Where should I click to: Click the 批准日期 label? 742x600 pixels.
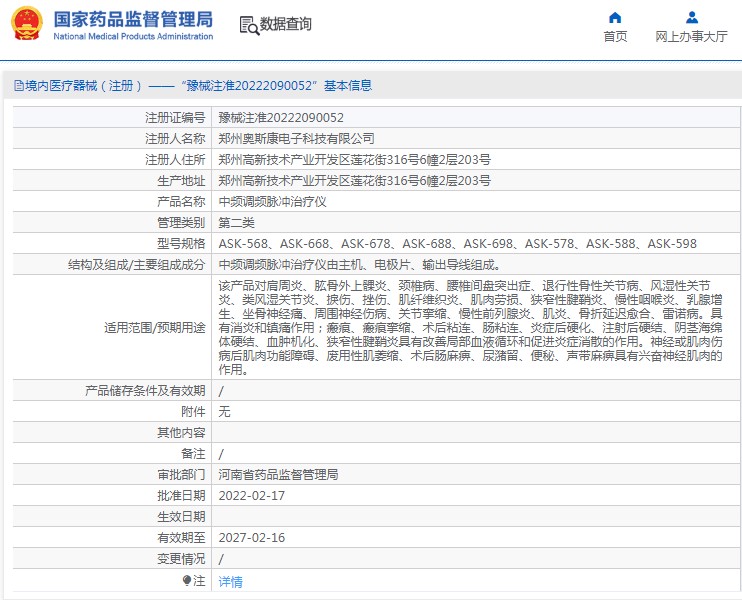(x=181, y=496)
